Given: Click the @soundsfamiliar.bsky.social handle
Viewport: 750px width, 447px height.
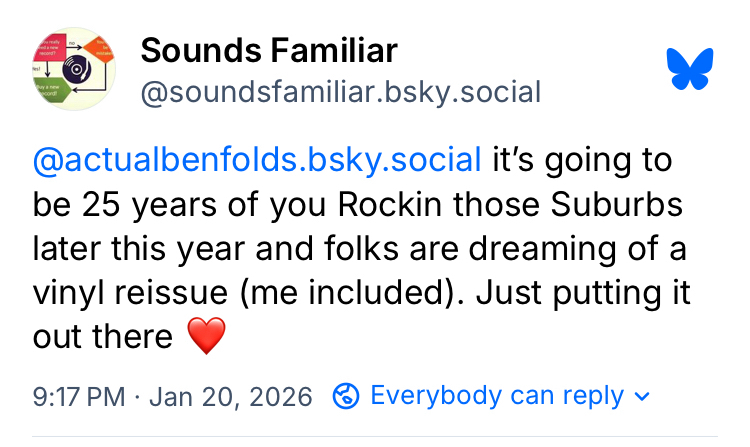Looking at the screenshot, I should point(340,93).
